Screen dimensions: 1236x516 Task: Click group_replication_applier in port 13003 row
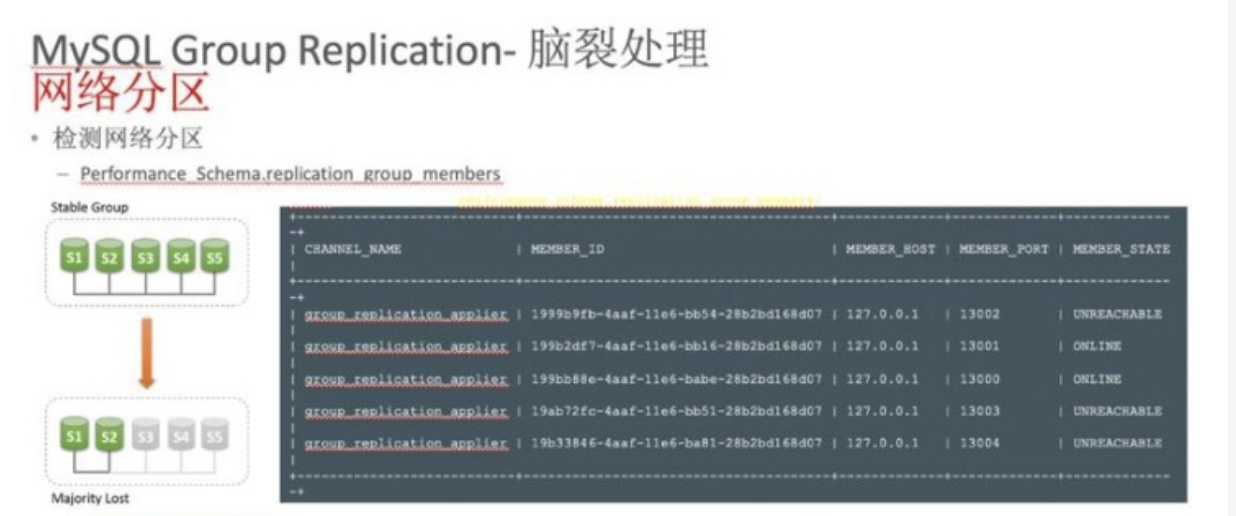(x=406, y=411)
